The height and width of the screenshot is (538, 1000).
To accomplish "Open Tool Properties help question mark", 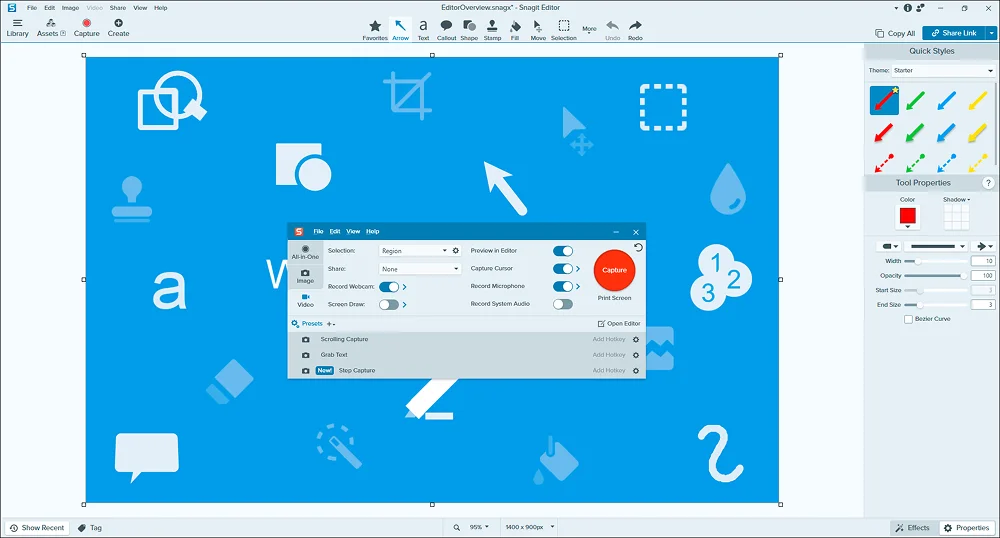I will 988,183.
